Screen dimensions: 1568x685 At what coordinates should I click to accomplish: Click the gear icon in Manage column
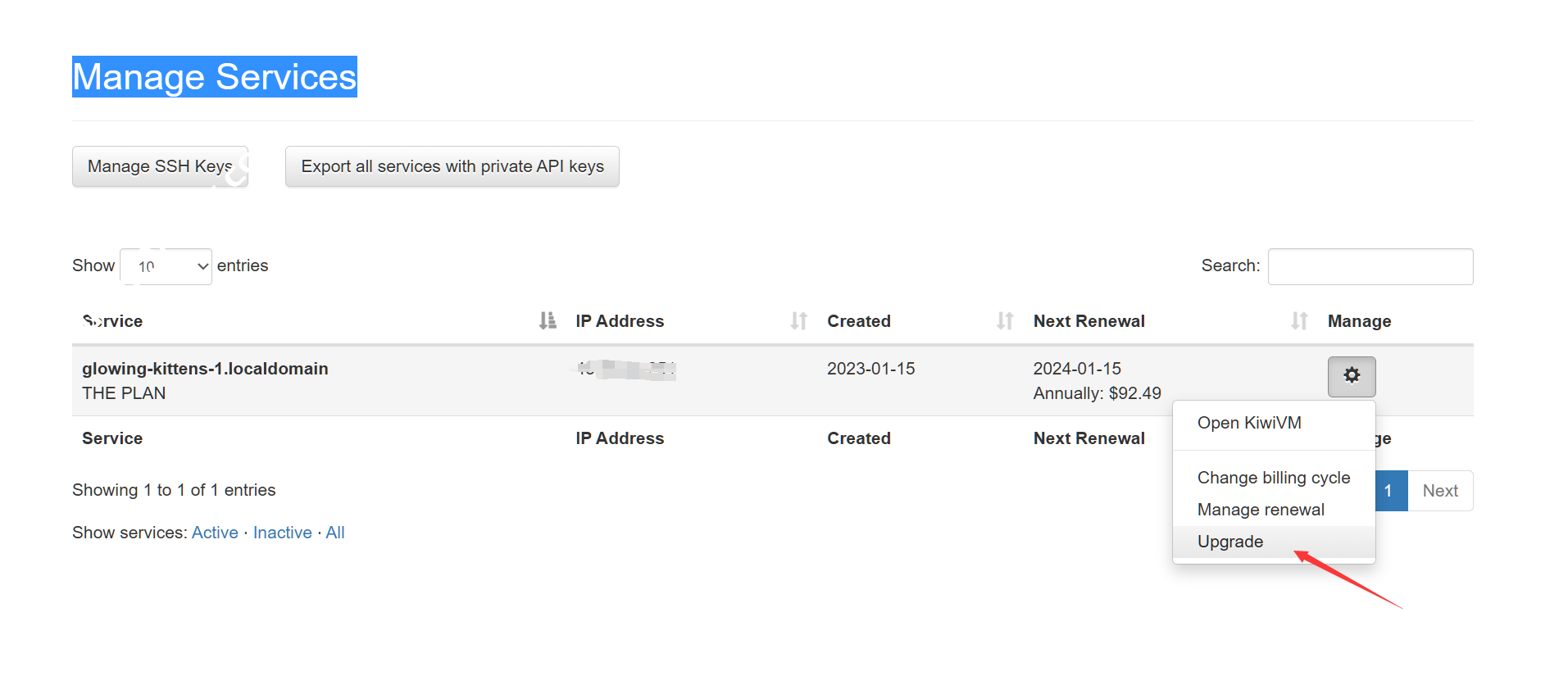1351,376
